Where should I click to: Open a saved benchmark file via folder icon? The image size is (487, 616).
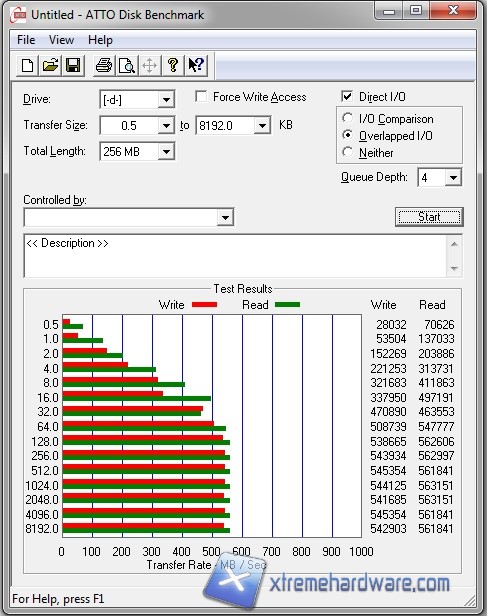[50, 65]
